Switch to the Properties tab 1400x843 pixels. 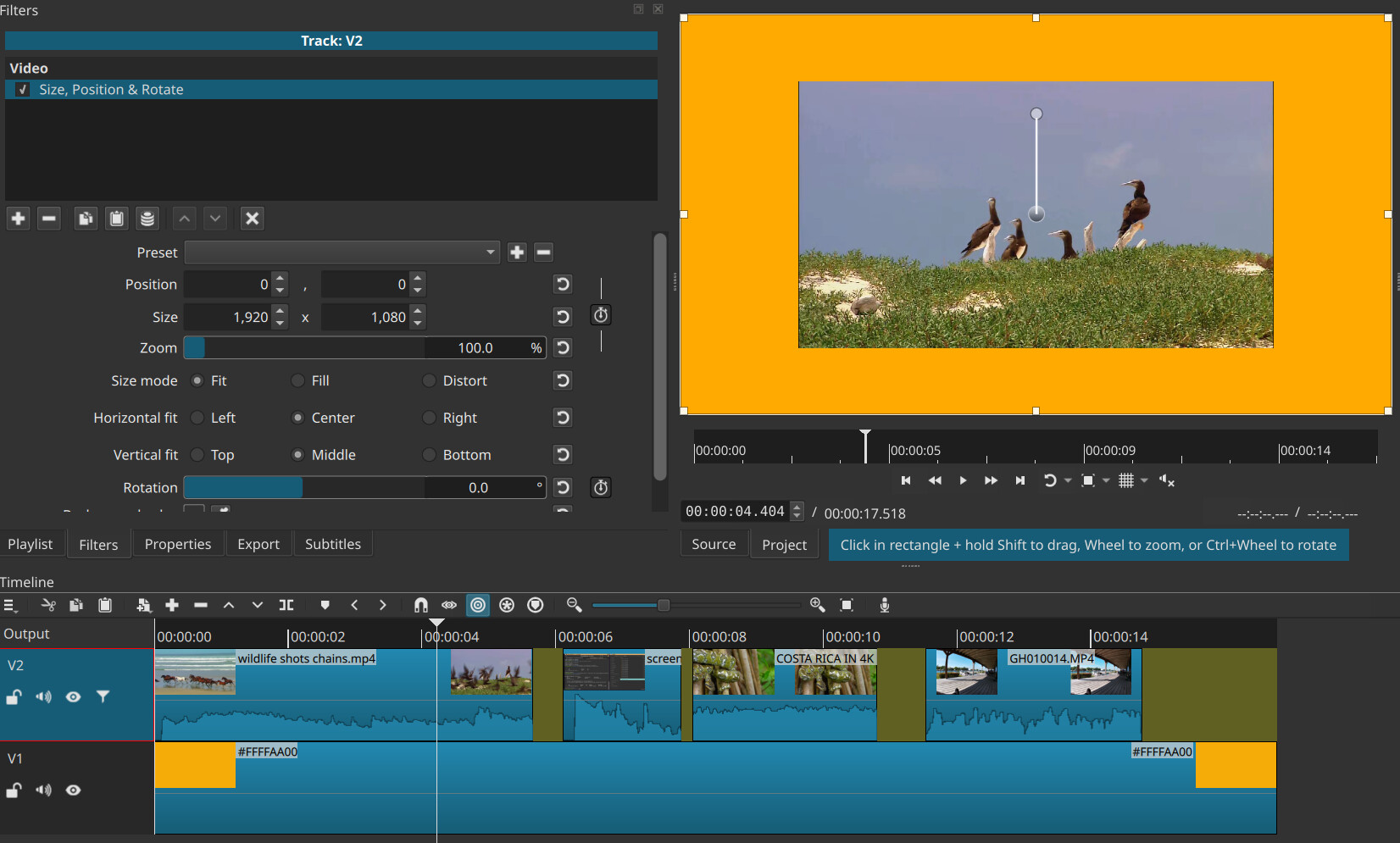[177, 544]
